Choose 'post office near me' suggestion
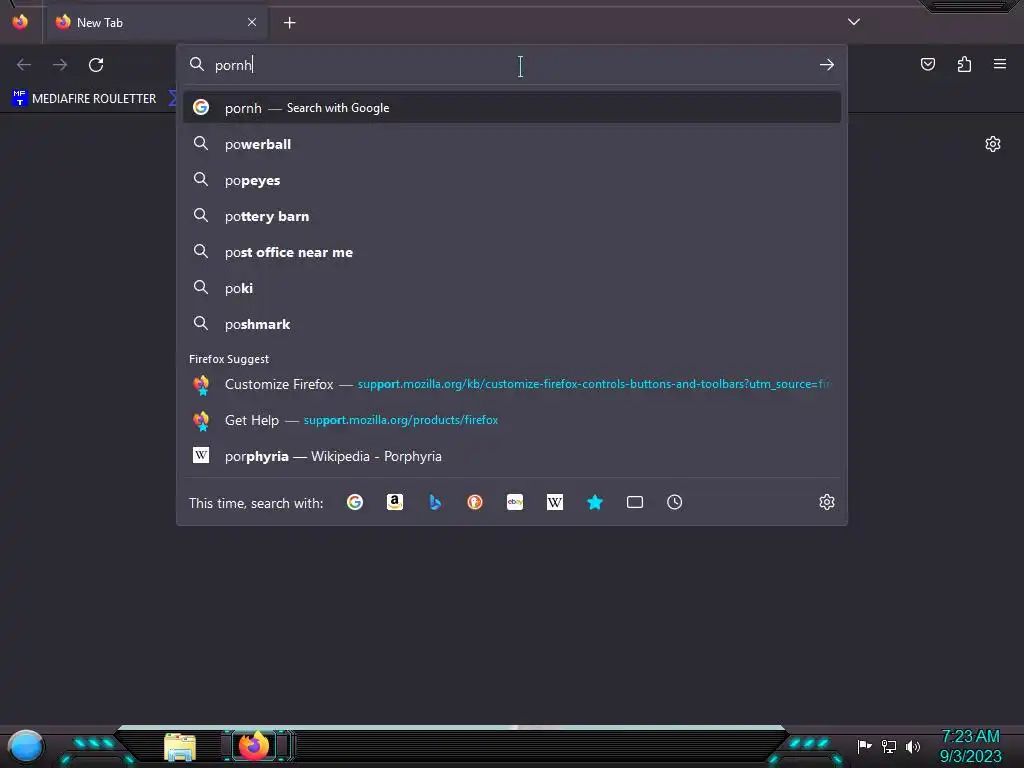Screen dimensions: 1024x768 512,252
